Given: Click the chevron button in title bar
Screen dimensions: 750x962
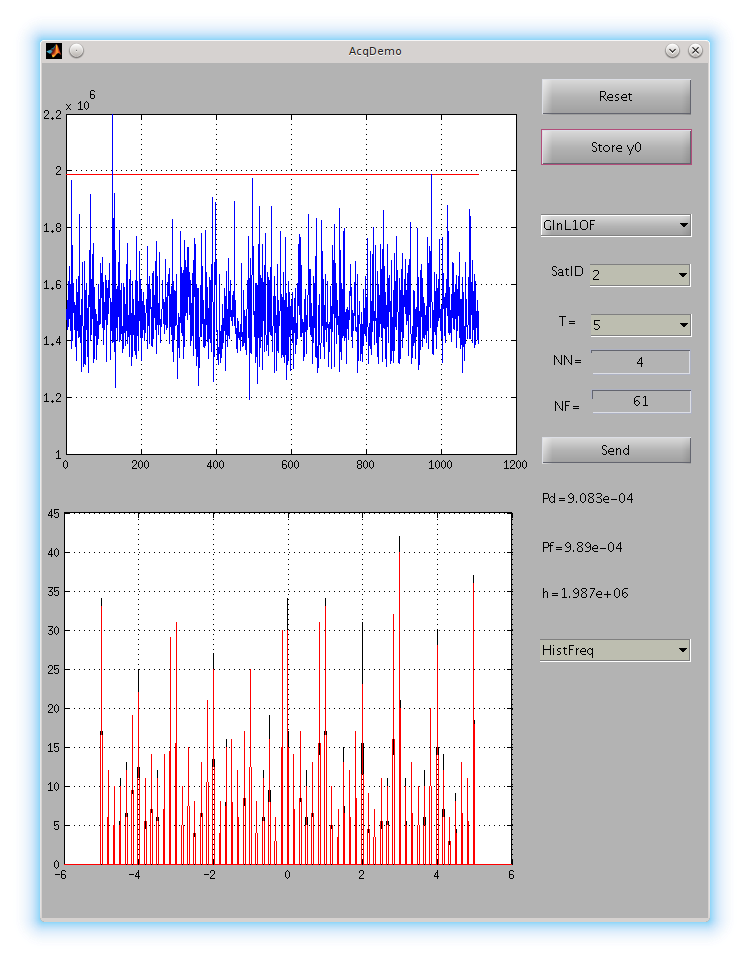Looking at the screenshot, I should tap(672, 50).
